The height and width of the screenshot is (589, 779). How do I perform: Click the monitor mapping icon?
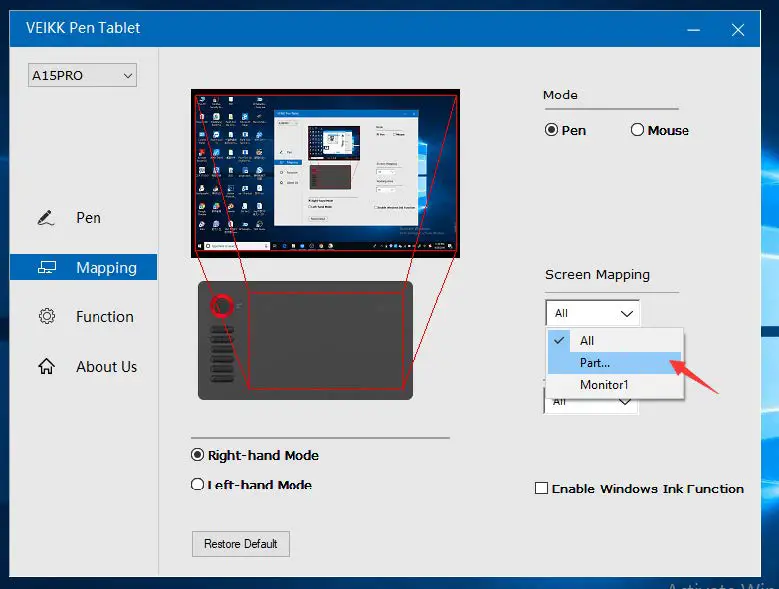coord(47,267)
